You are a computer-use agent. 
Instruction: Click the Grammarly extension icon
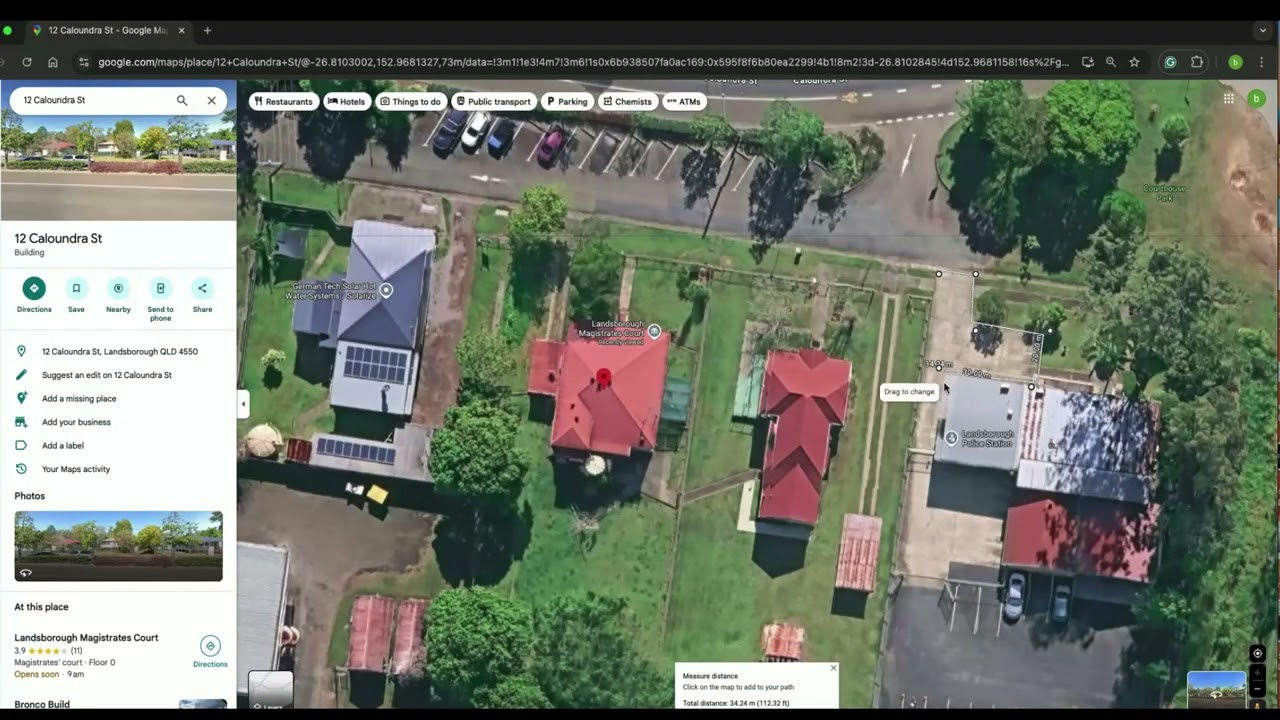tap(1170, 62)
